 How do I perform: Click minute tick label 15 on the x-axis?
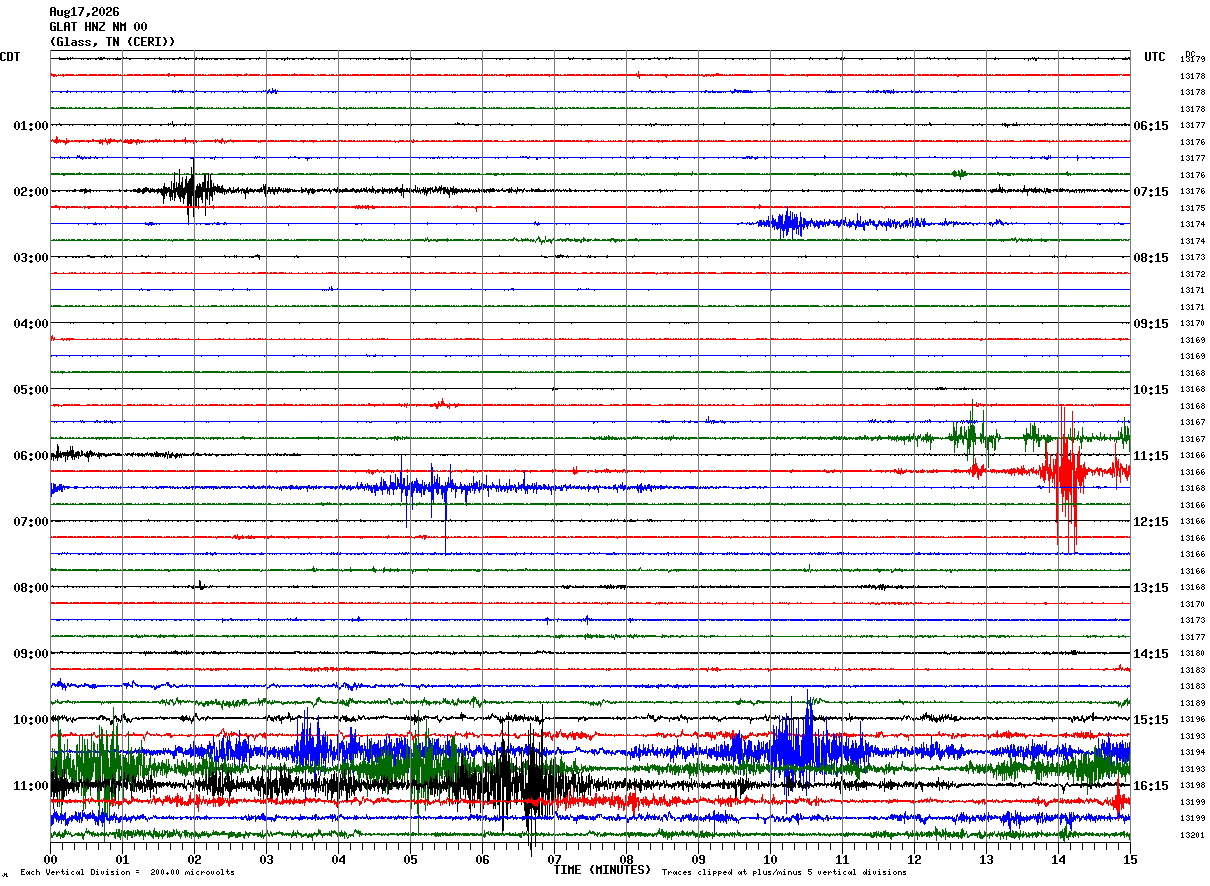pos(1129,859)
